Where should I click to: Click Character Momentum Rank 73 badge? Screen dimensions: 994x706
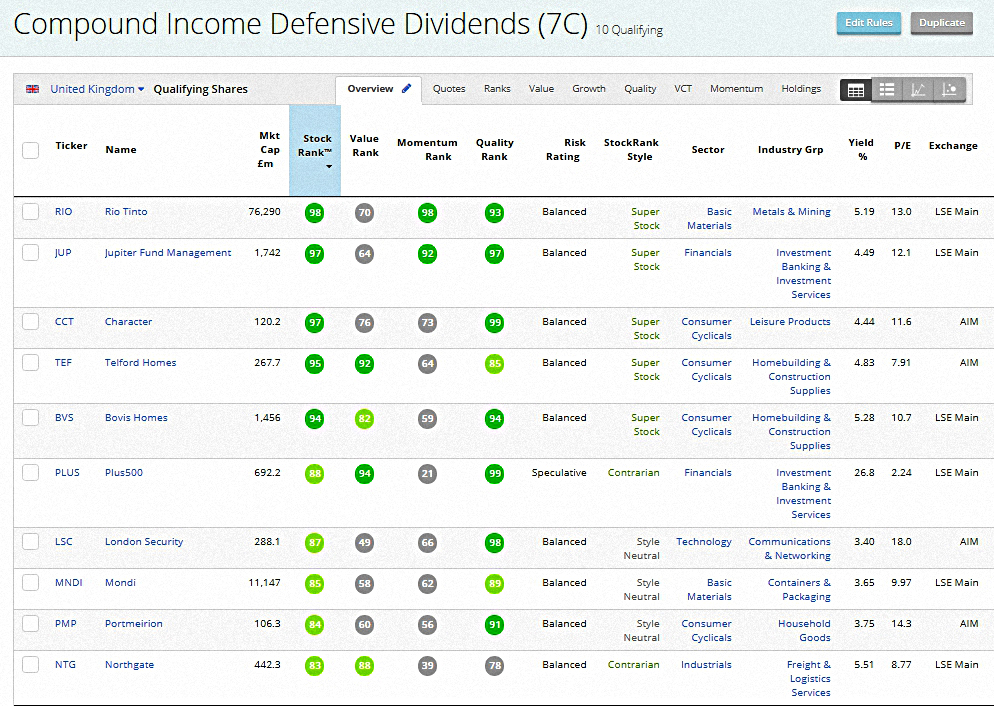coord(428,323)
